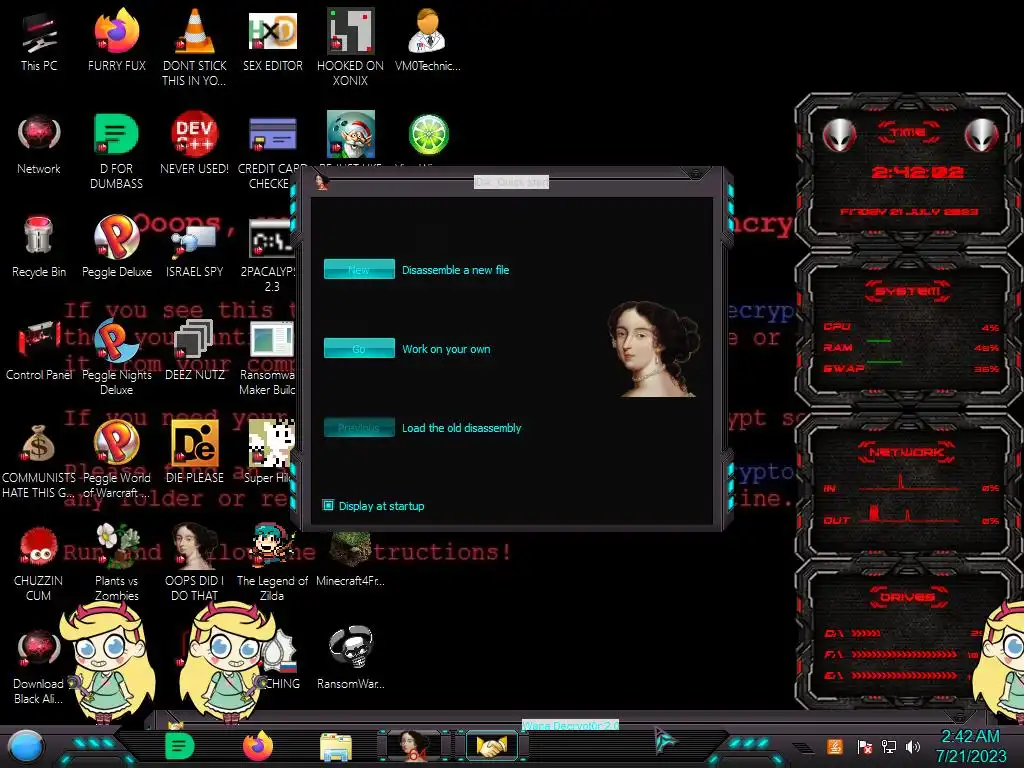Open the Recycle Bin desktop icon
Viewport: 1024px width, 768px height.
(x=39, y=247)
